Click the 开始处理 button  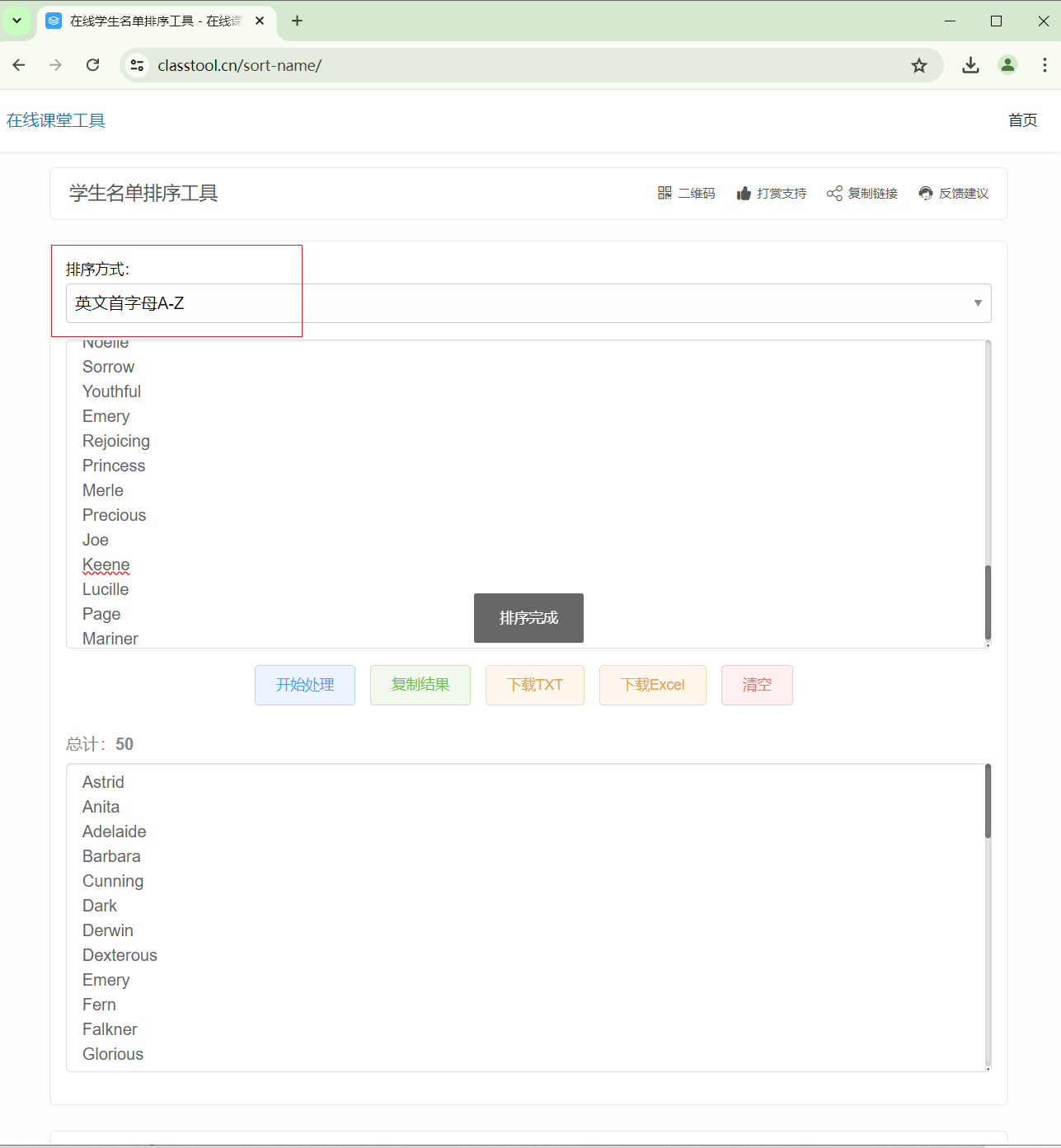[305, 685]
